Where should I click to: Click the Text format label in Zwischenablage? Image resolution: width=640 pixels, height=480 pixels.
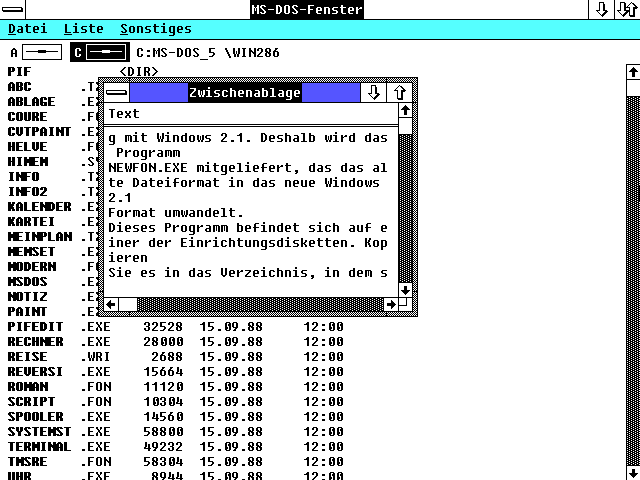click(x=124, y=113)
